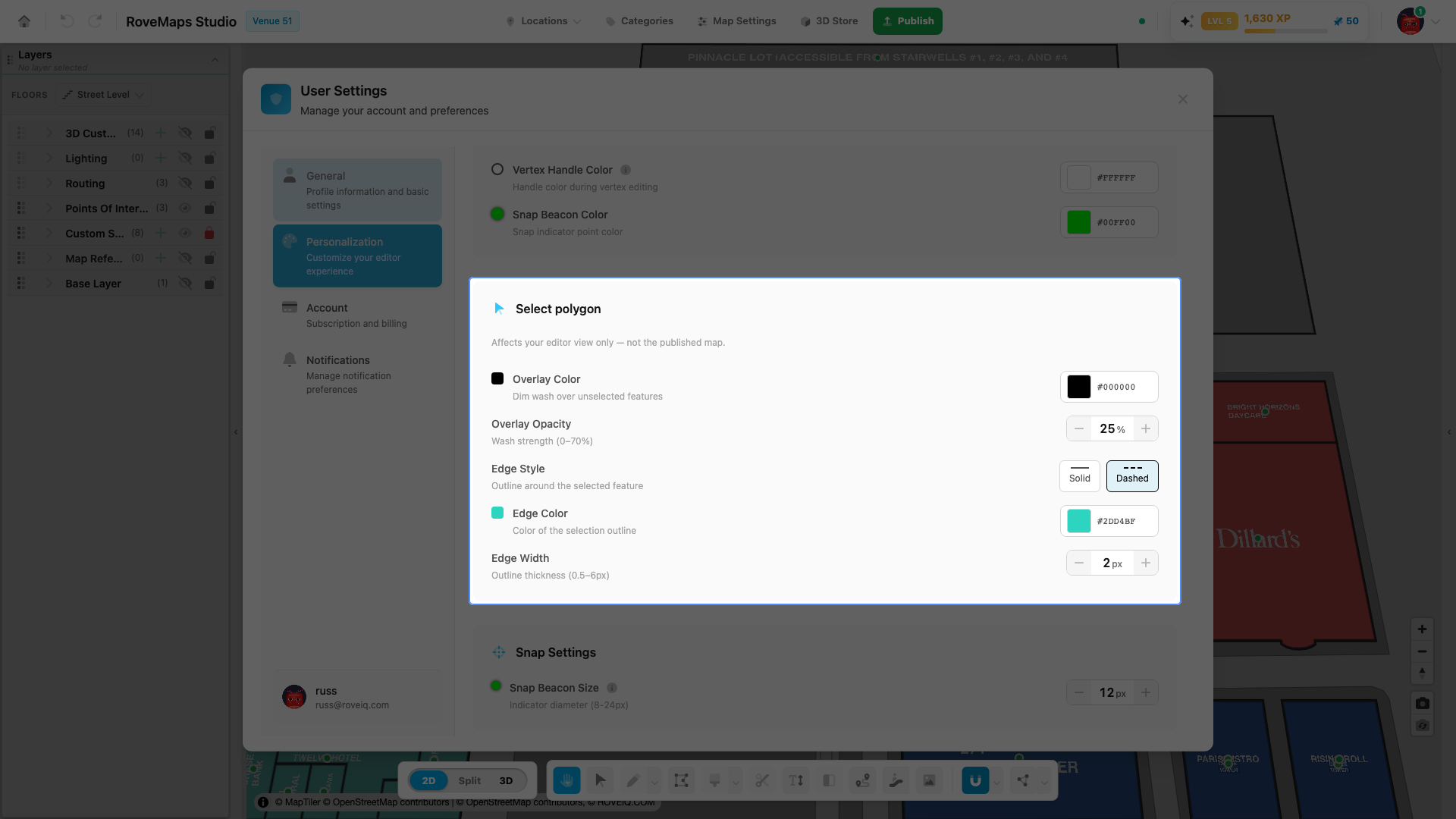Select the text height tool
This screenshot has width=1456, height=819.
795,780
